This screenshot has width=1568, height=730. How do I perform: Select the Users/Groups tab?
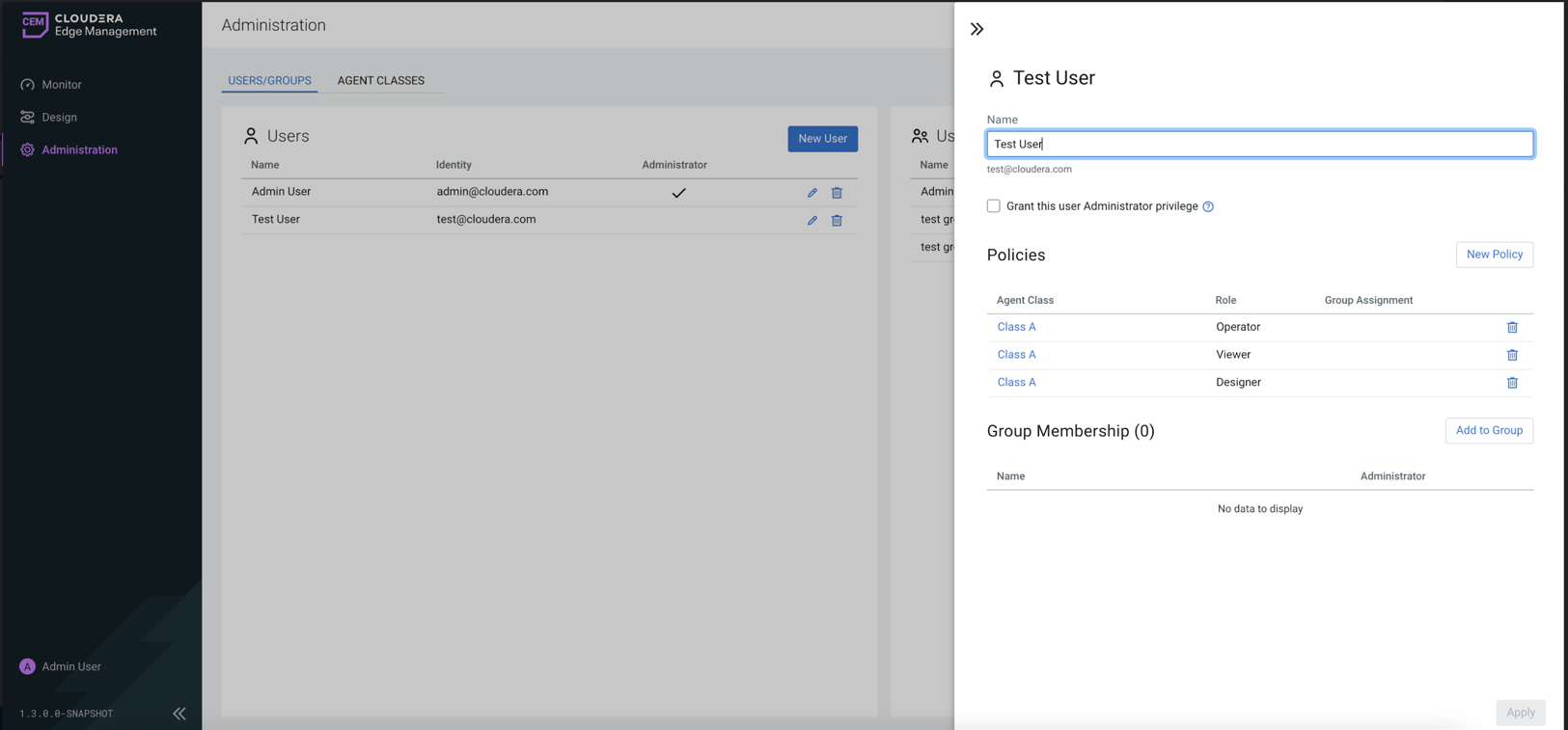coord(269,81)
